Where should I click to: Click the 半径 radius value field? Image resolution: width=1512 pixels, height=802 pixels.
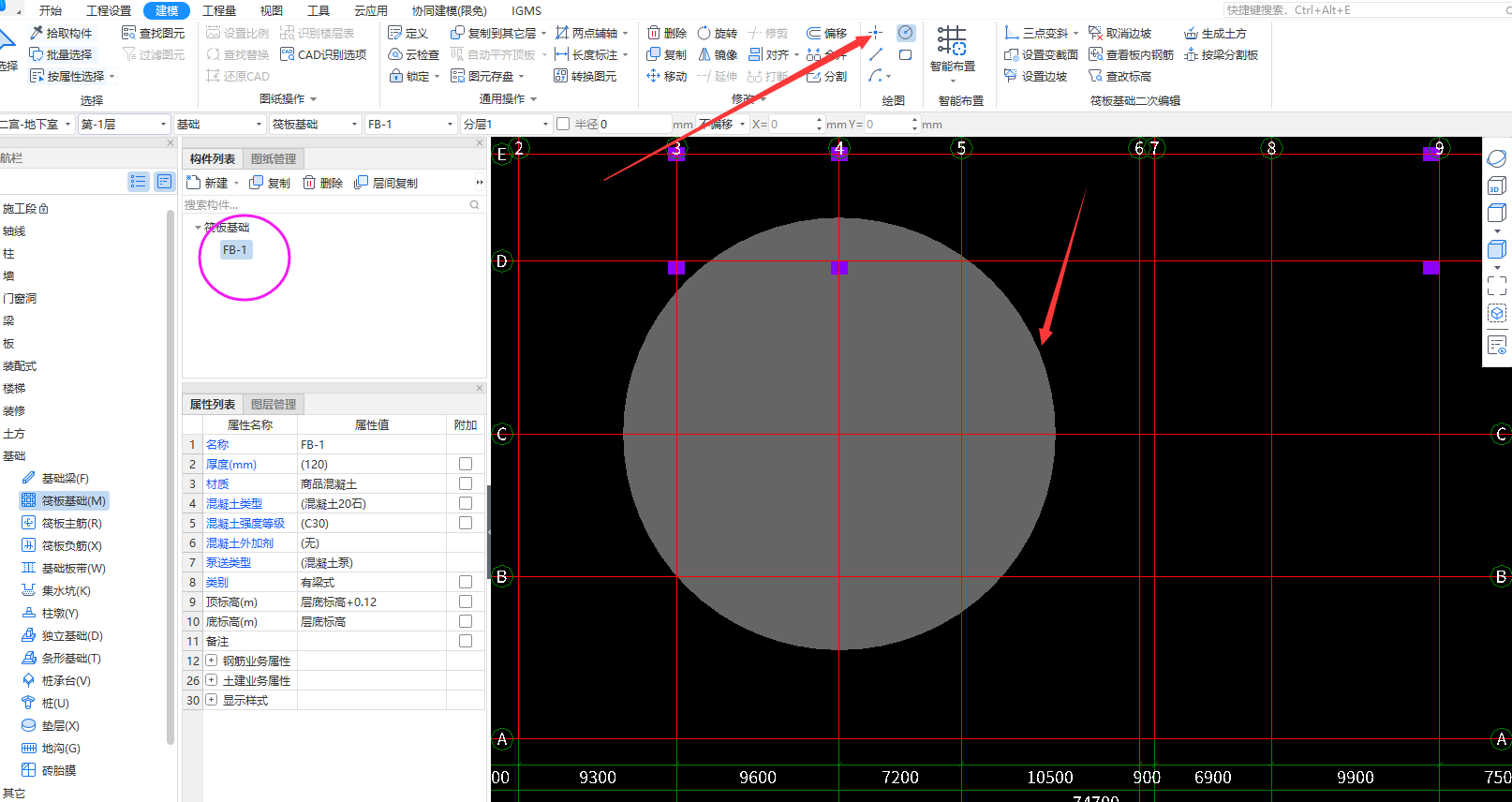635,124
